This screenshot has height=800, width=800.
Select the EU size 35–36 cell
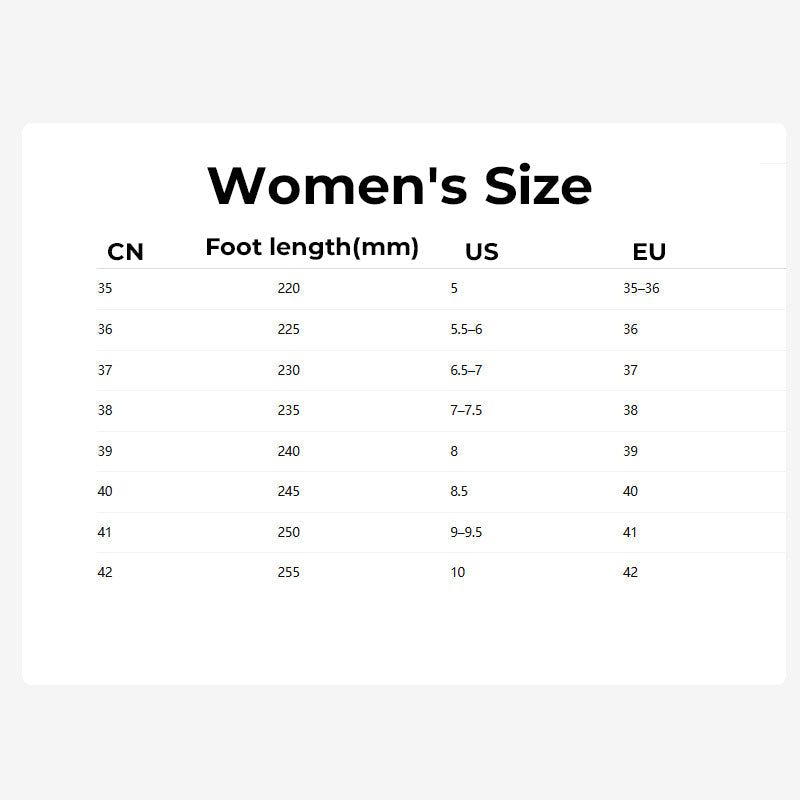point(641,288)
